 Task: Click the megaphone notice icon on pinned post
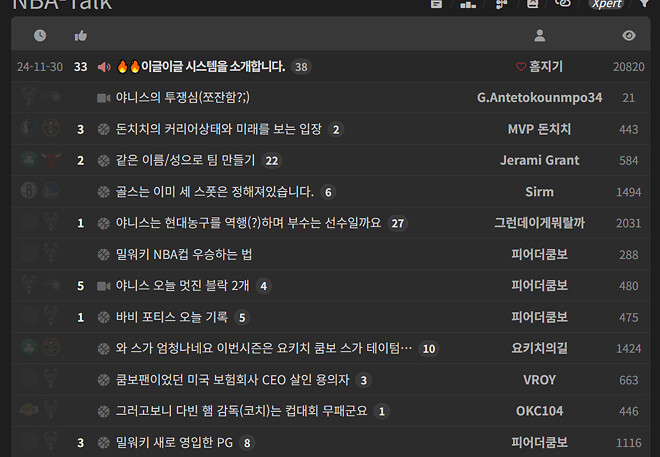(x=104, y=67)
